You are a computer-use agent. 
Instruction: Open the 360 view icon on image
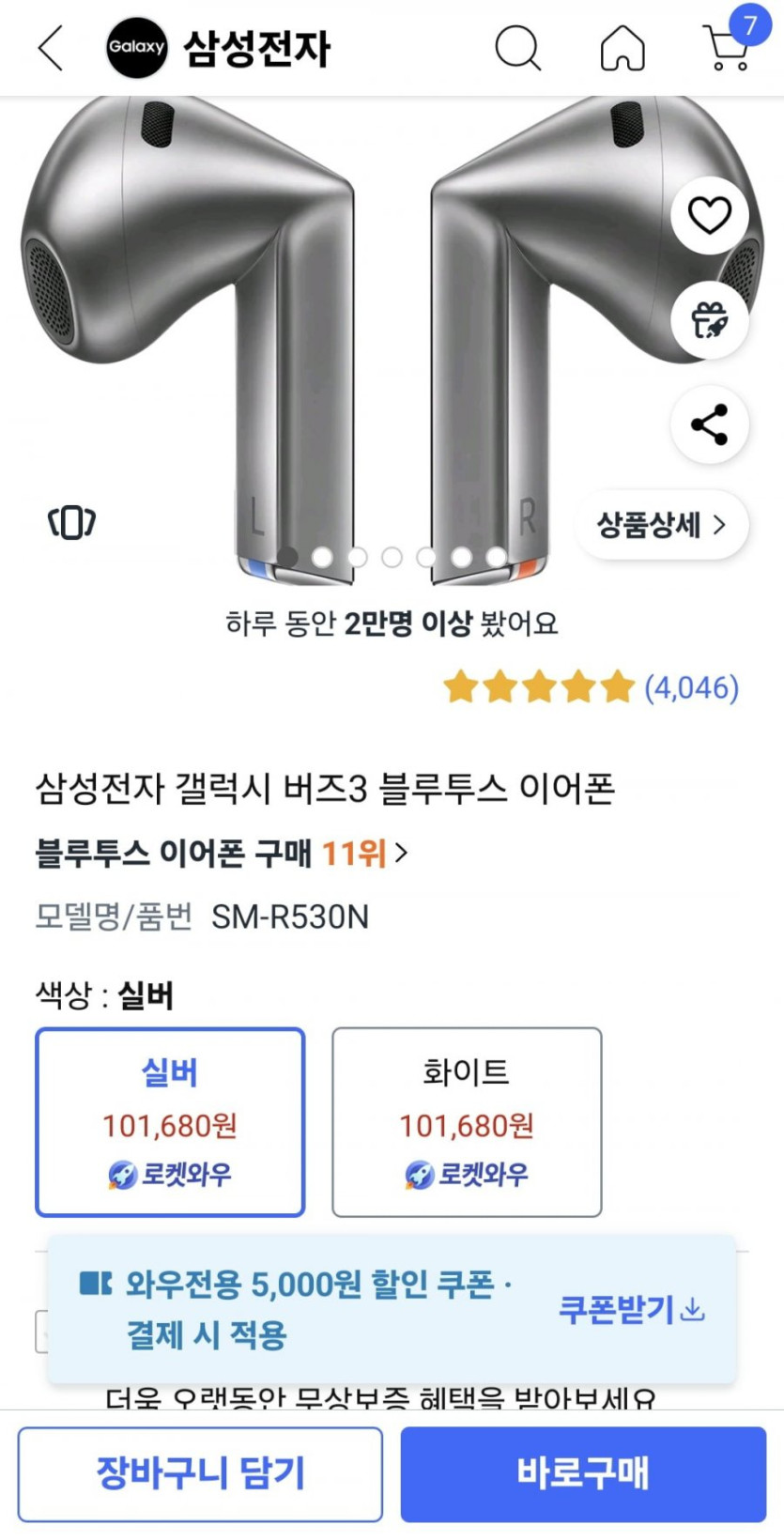tap(71, 522)
